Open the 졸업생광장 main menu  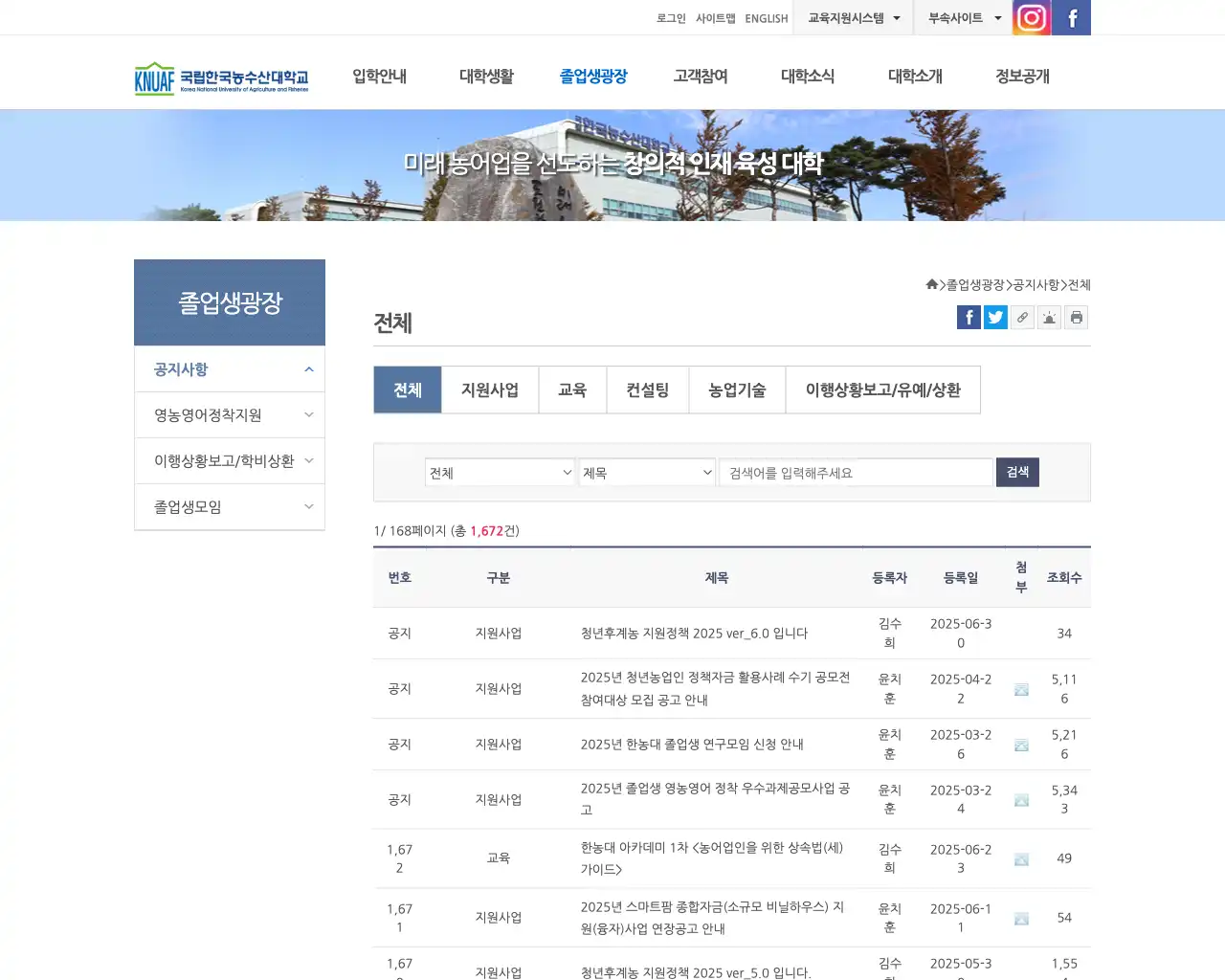593,76
